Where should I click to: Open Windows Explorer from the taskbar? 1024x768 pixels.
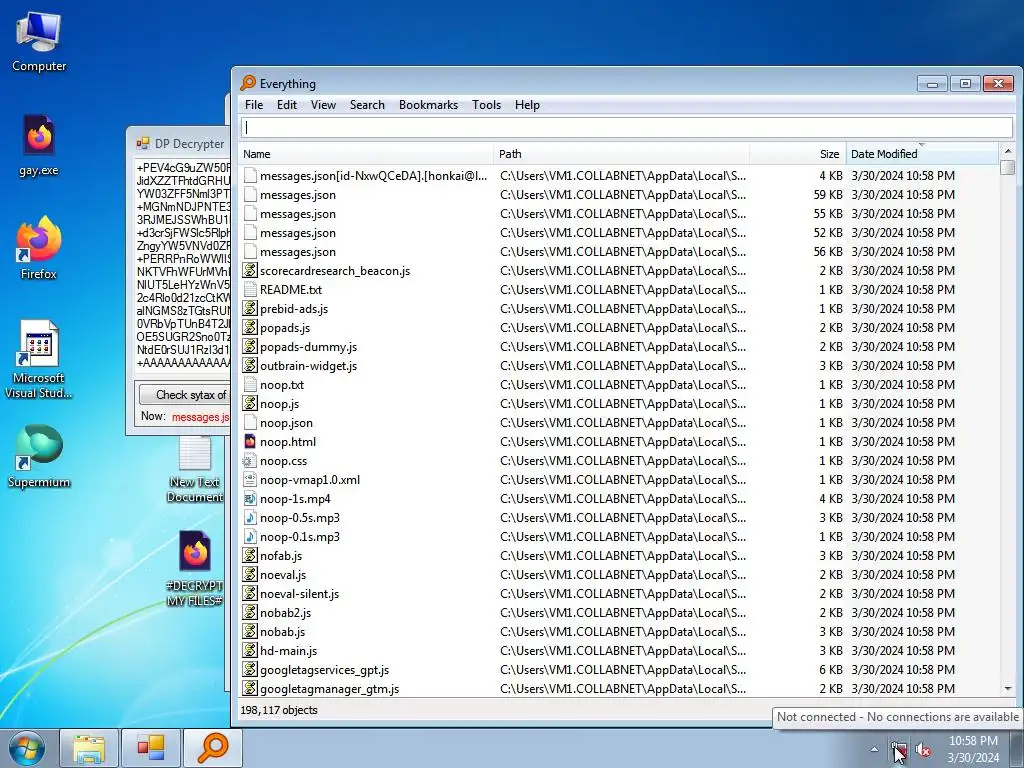pos(89,748)
